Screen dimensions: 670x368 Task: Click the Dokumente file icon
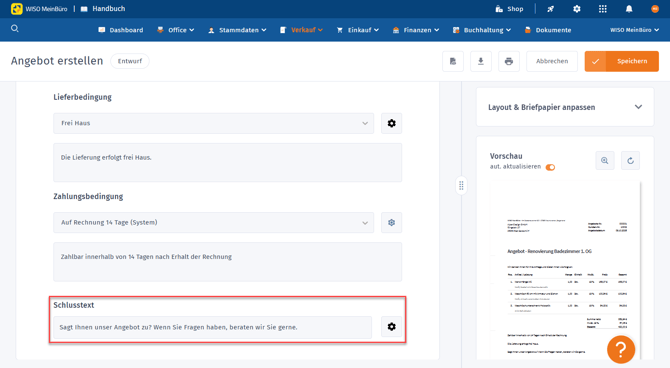point(528,30)
